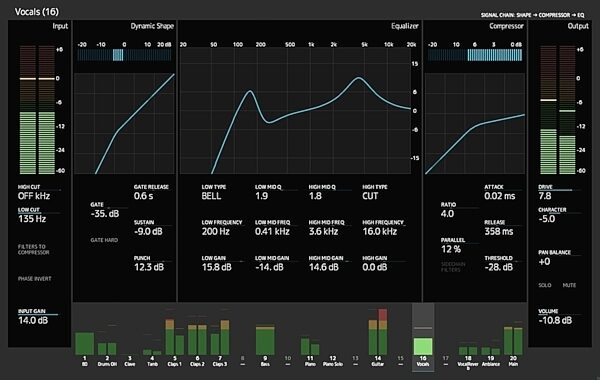Image resolution: width=600 pixels, height=380 pixels.
Task: Change Low Type BELL setting
Action: tap(211, 196)
